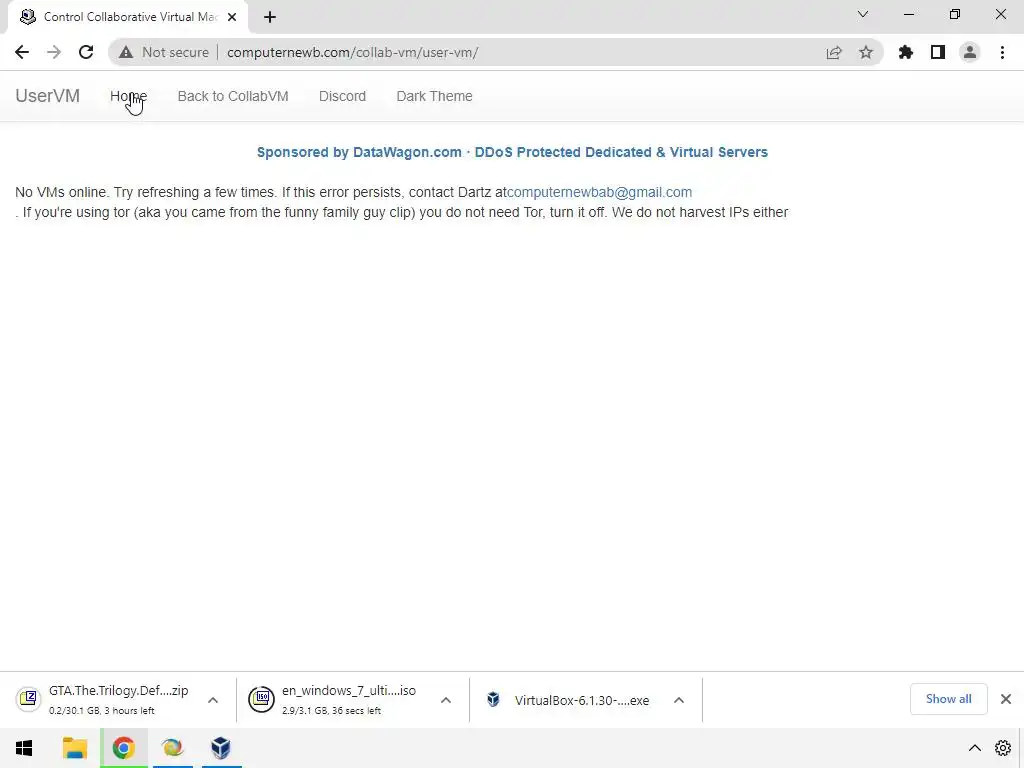
Task: Open the Chrome extensions puzzle icon
Action: coord(906,52)
